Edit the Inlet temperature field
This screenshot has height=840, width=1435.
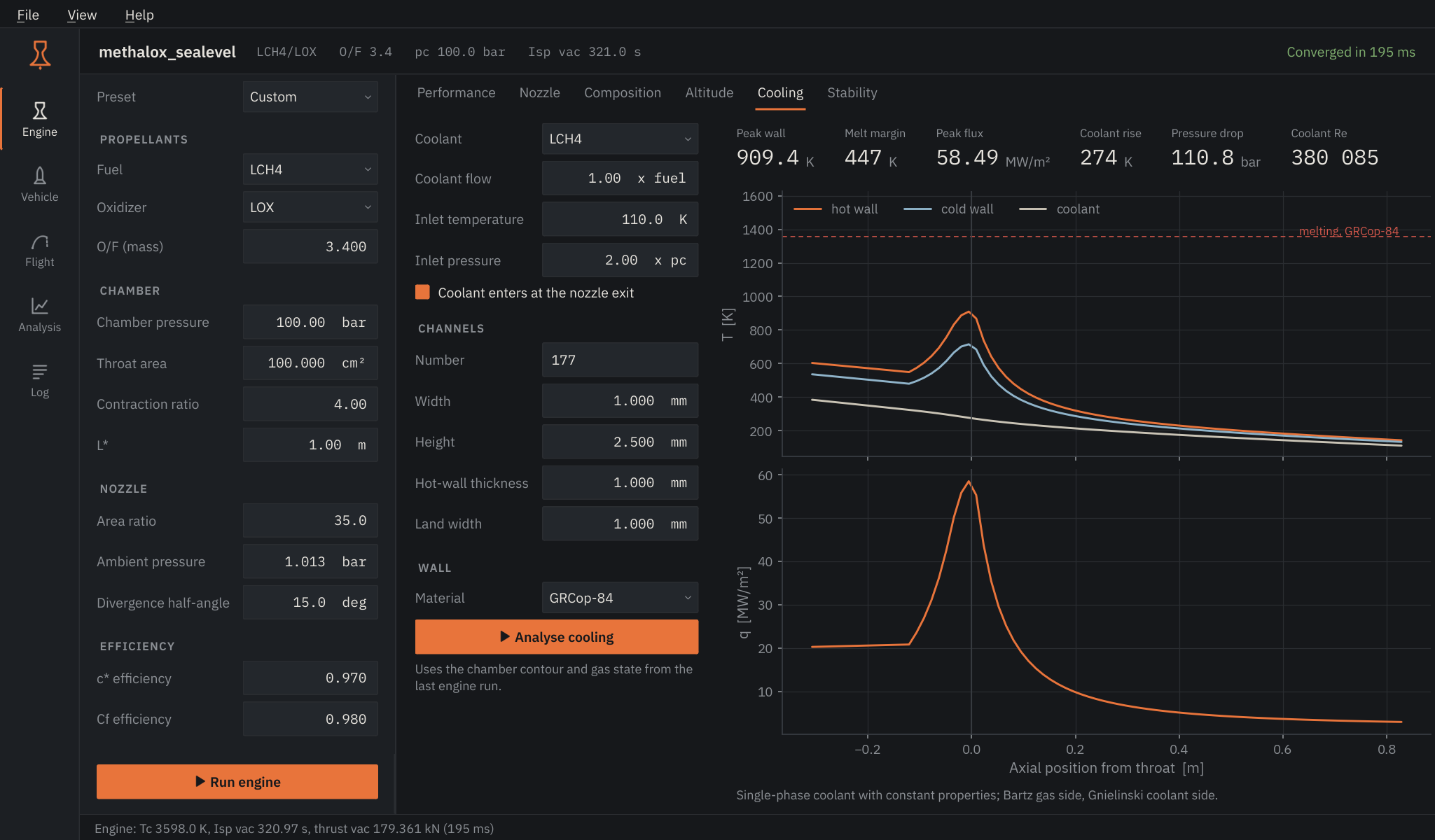tap(620, 219)
